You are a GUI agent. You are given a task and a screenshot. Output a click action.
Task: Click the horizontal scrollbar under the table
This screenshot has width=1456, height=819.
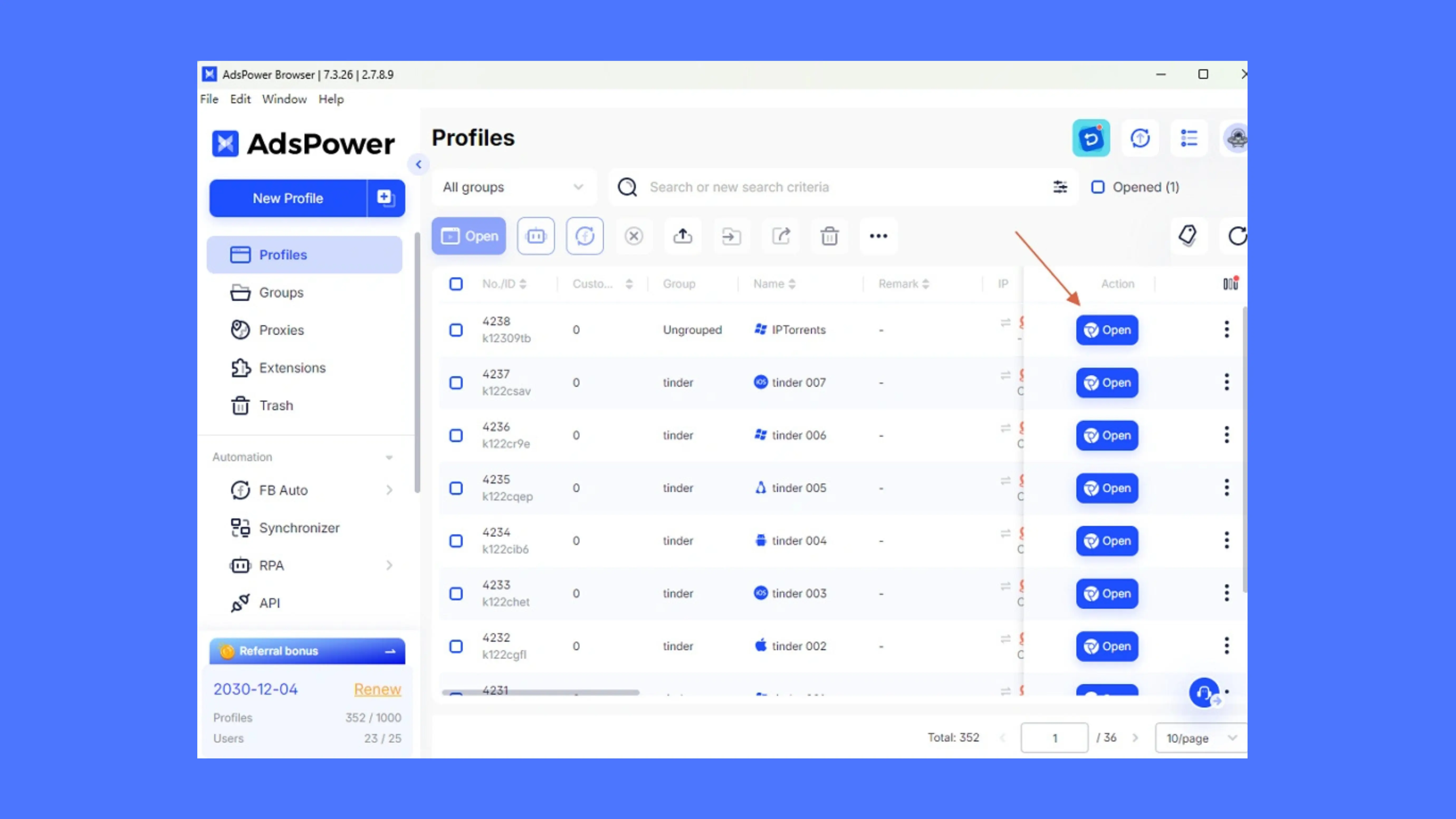point(540,692)
